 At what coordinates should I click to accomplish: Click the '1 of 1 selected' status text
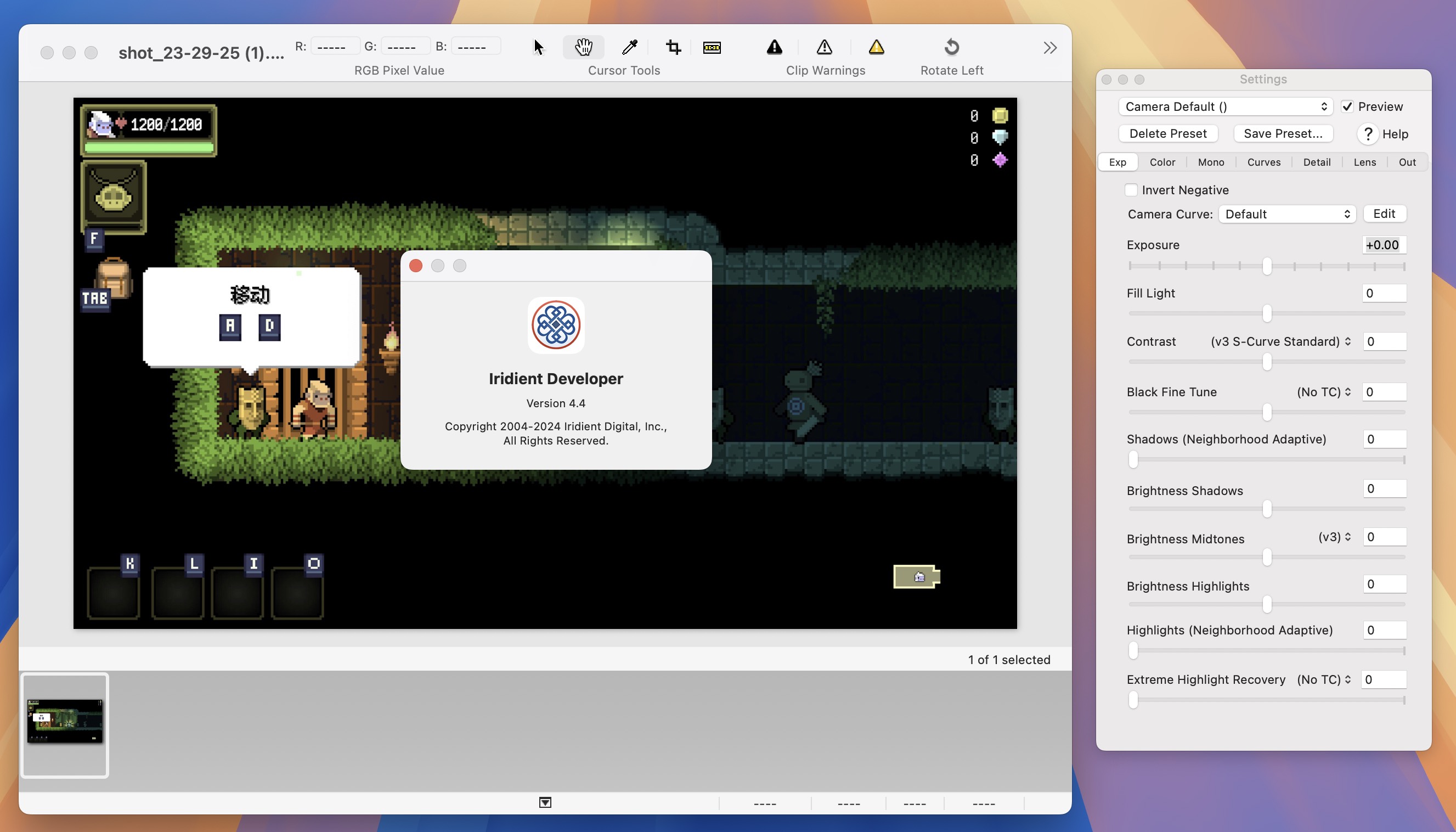pos(1009,660)
